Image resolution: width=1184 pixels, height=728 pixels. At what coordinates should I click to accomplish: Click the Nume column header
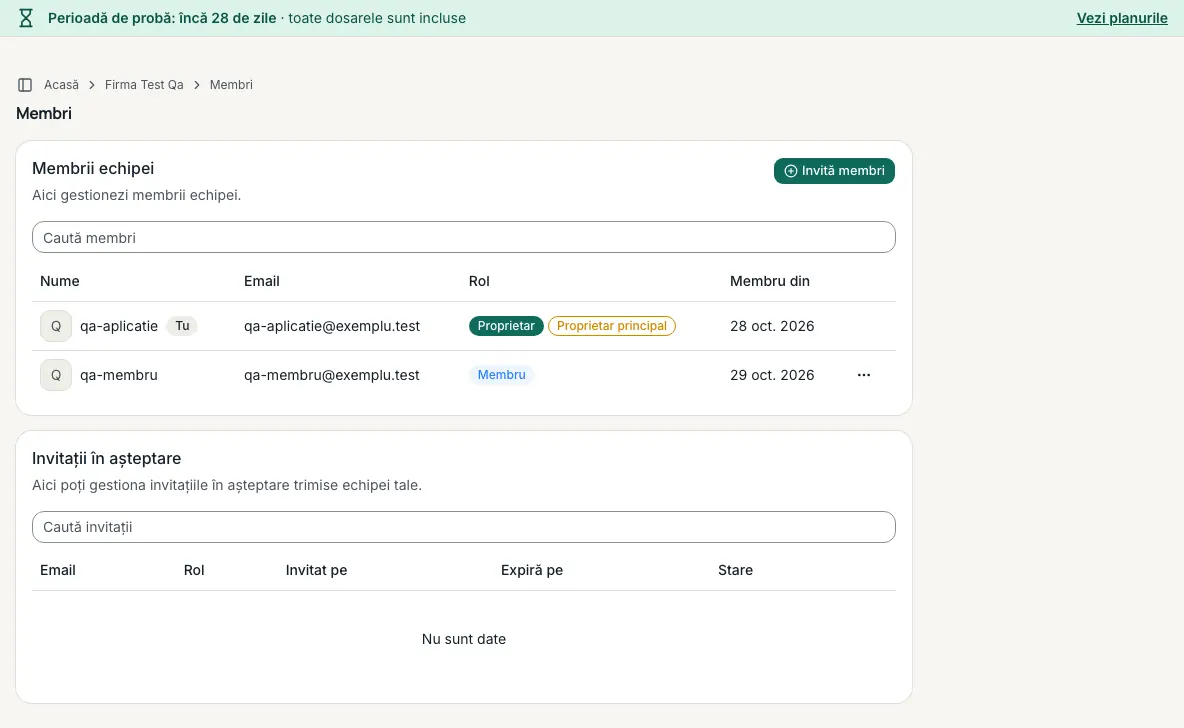point(60,281)
